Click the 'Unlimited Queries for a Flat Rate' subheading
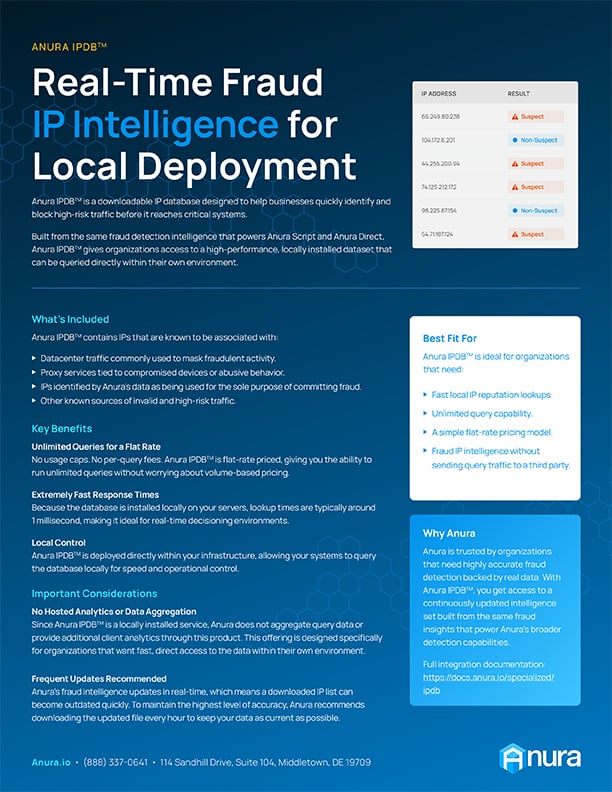 click(x=96, y=447)
